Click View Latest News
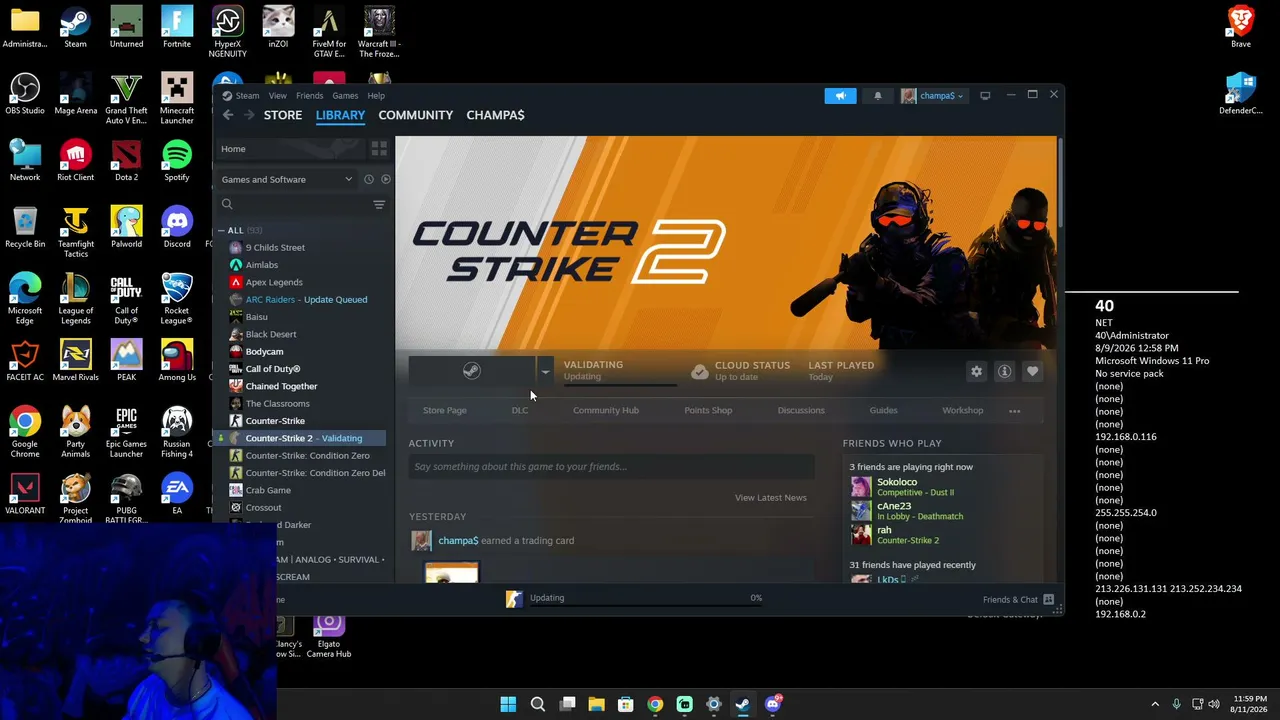The image size is (1280, 720). tap(771, 498)
